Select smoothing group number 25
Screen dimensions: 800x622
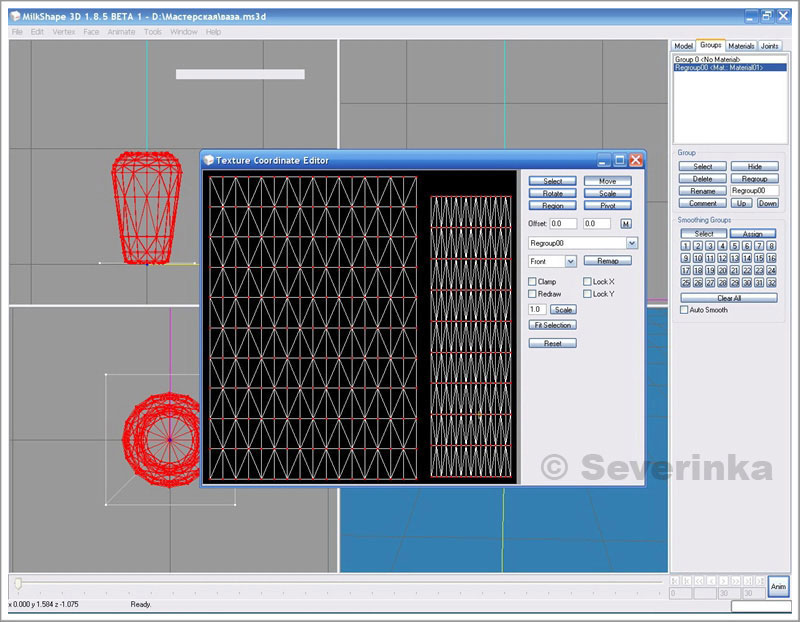685,283
